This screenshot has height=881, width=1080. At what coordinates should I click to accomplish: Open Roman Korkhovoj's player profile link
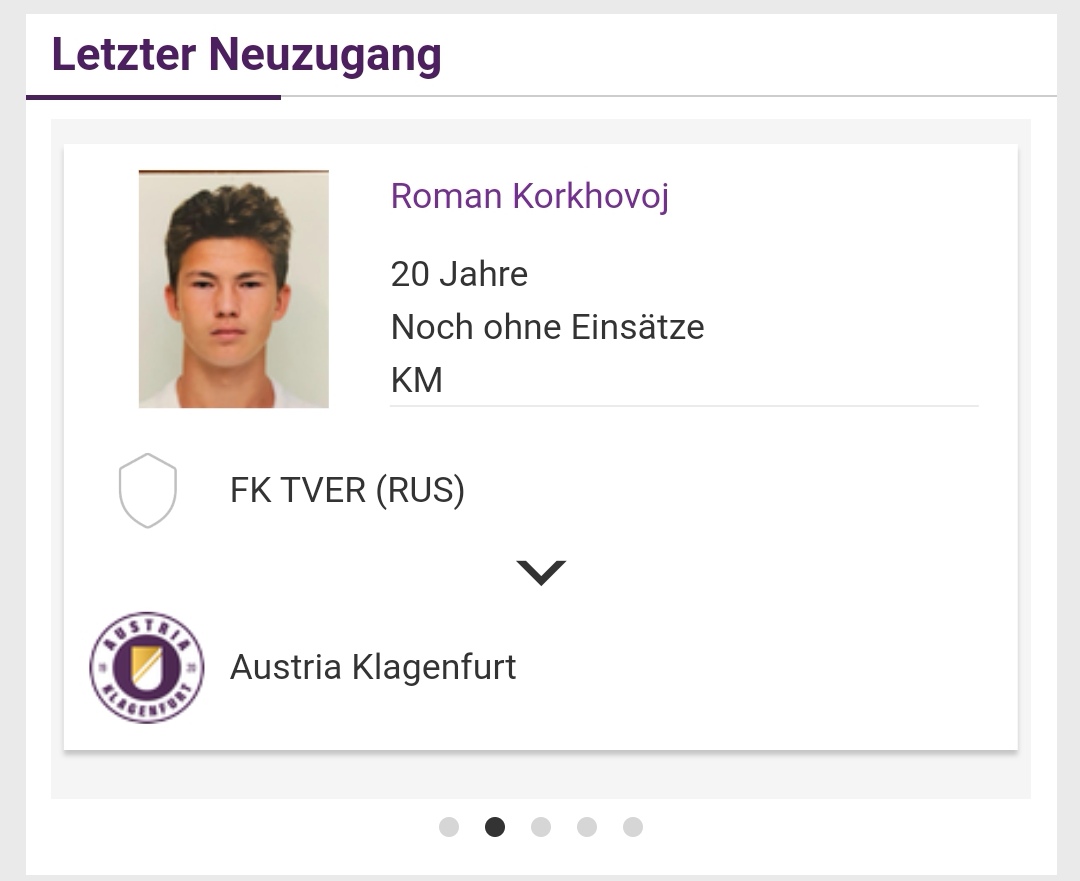pos(529,196)
